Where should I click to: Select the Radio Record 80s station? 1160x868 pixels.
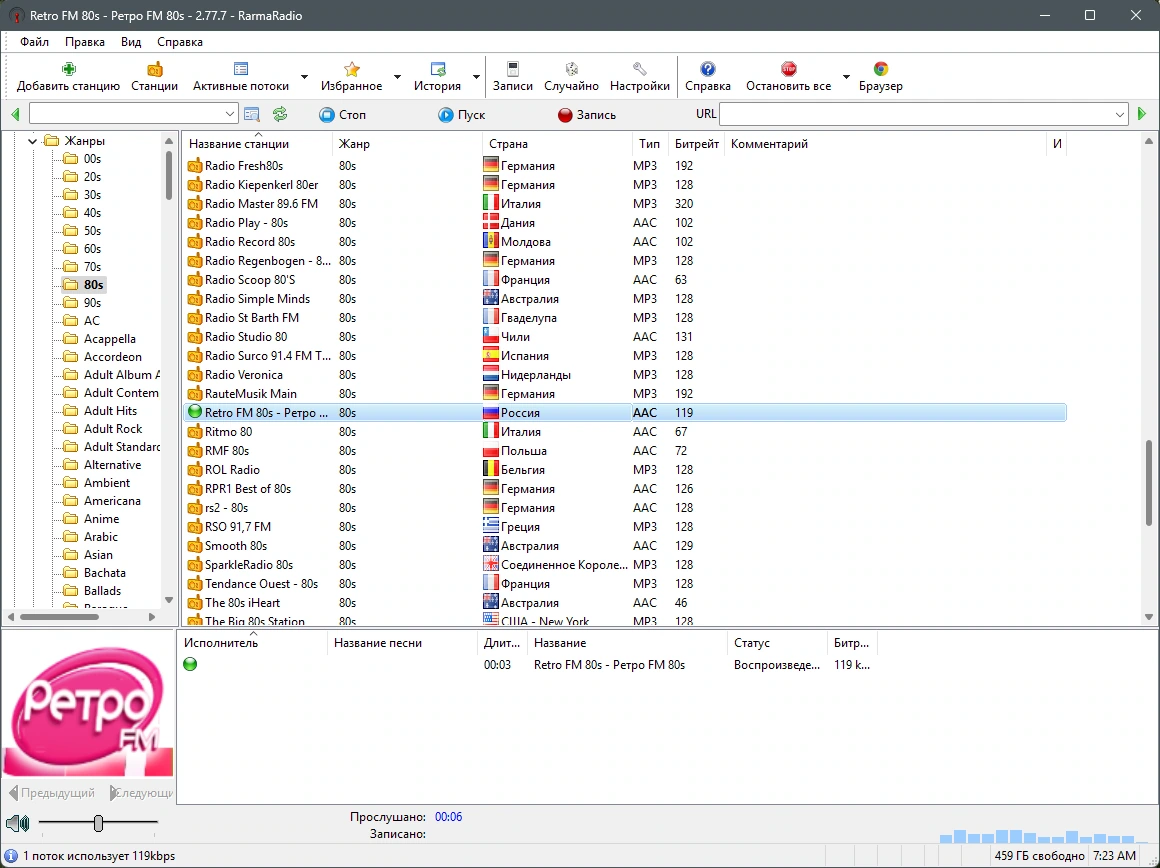(624, 242)
